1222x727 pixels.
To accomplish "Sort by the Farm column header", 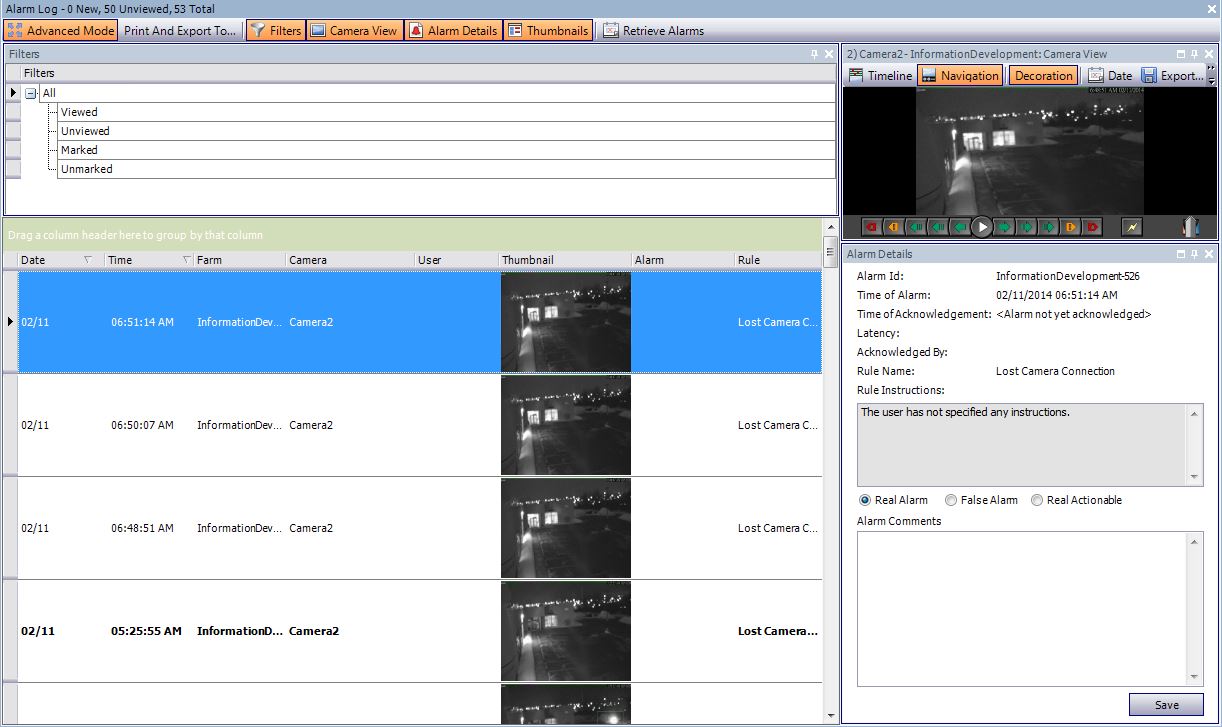I will (x=239, y=260).
